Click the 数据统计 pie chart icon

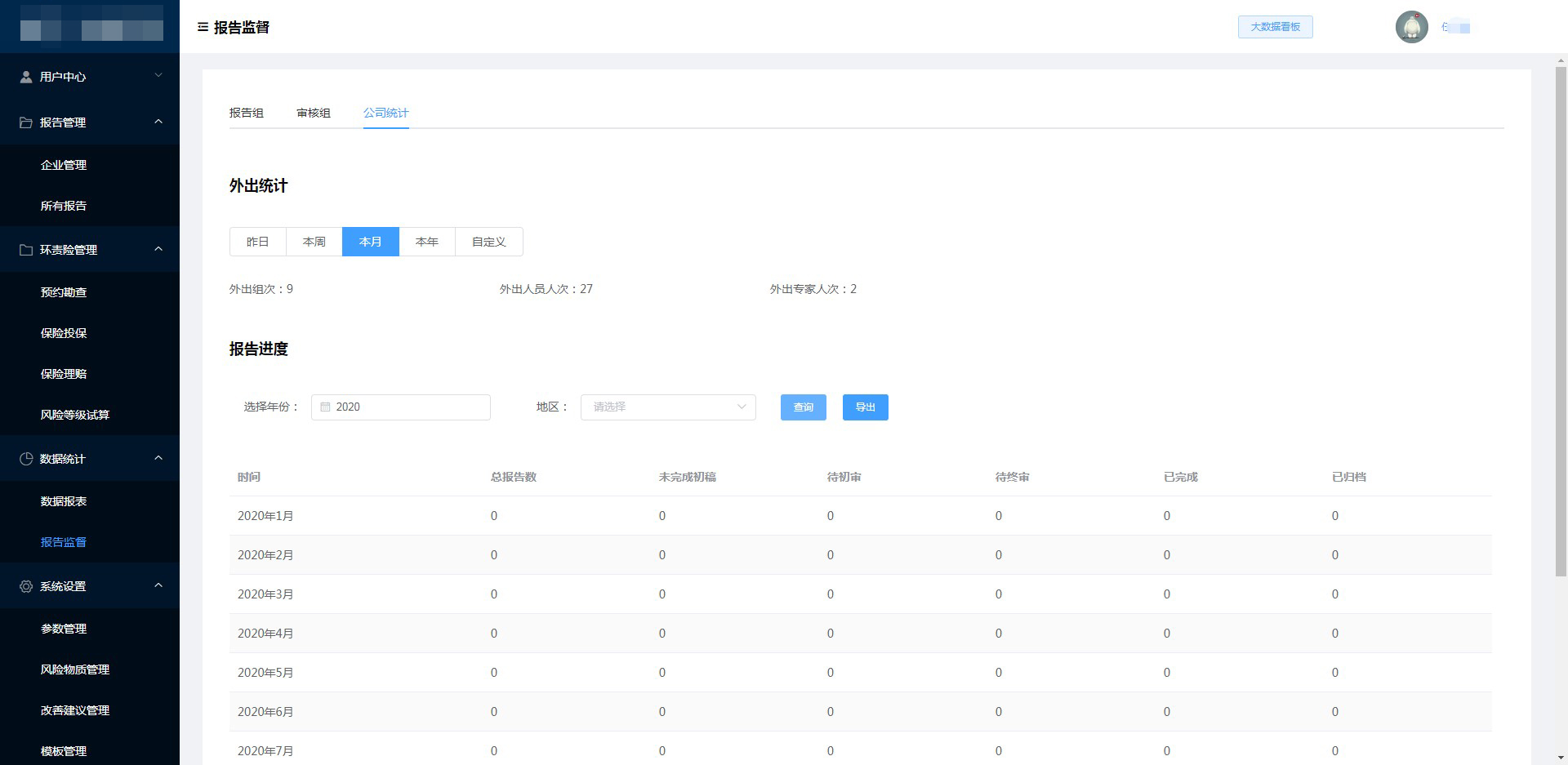[x=26, y=459]
